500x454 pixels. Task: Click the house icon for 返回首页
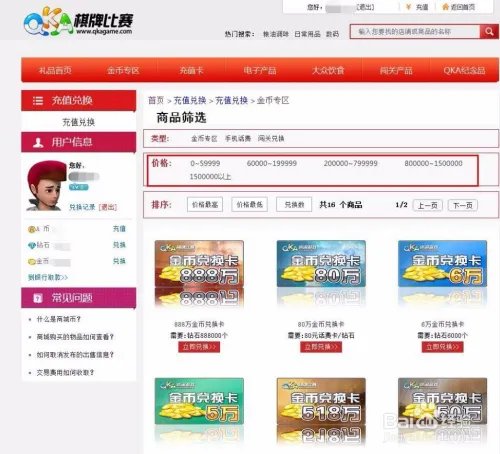click(445, 7)
